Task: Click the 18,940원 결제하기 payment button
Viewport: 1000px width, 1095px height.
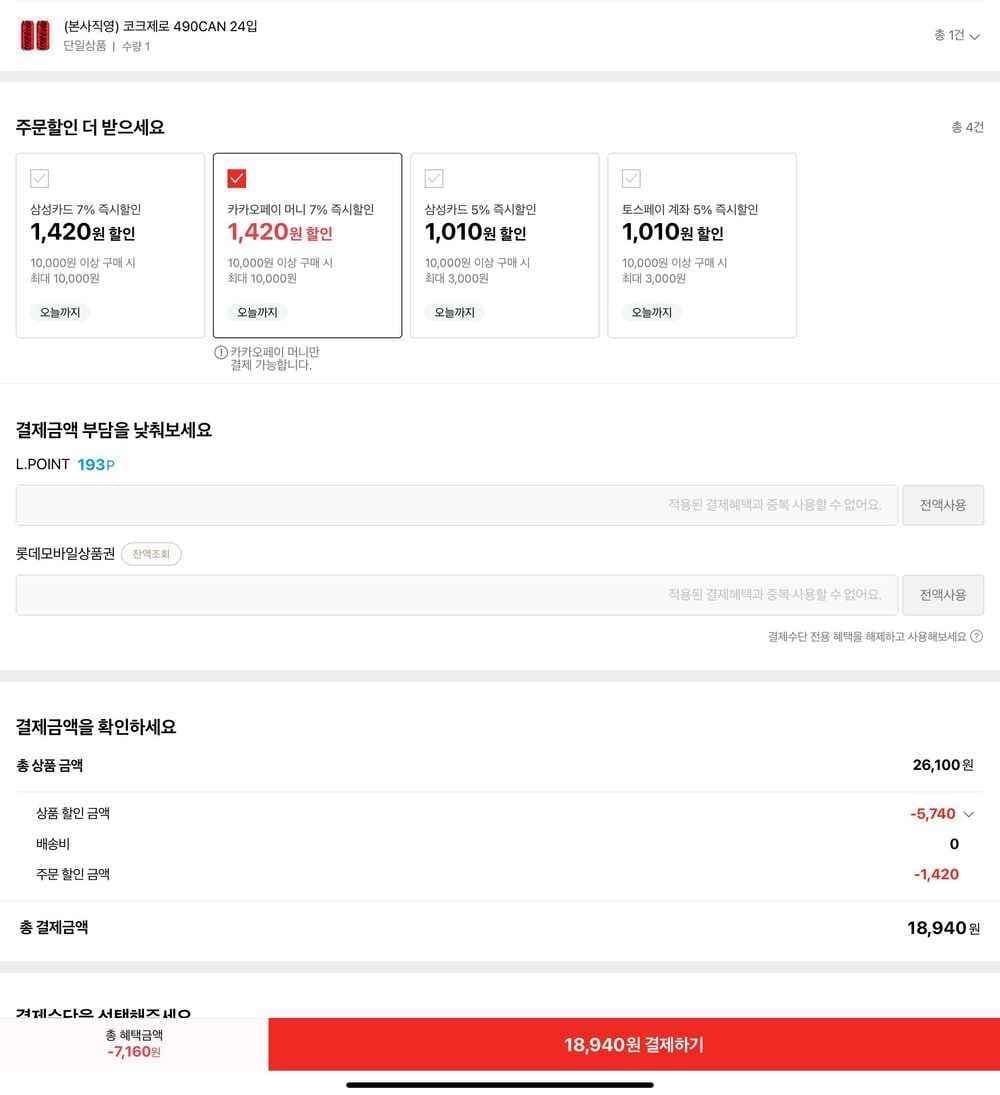Action: 634,1044
